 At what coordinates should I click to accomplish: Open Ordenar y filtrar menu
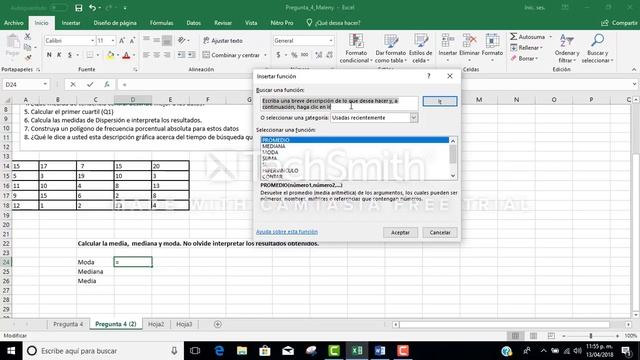567,48
